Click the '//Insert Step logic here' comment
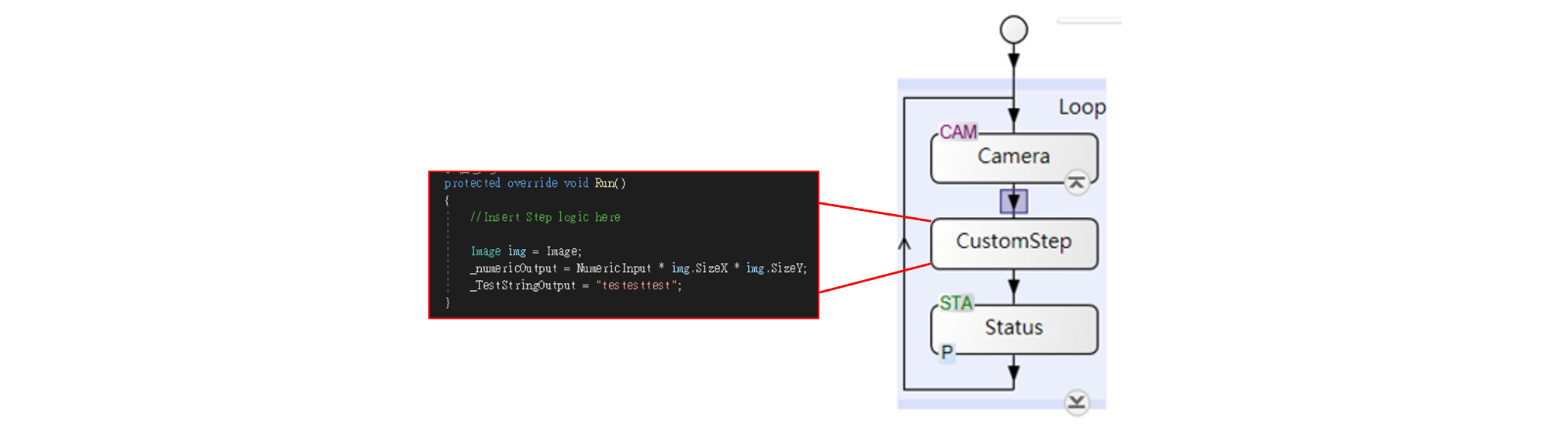Viewport: 1568px width, 446px height. (545, 217)
